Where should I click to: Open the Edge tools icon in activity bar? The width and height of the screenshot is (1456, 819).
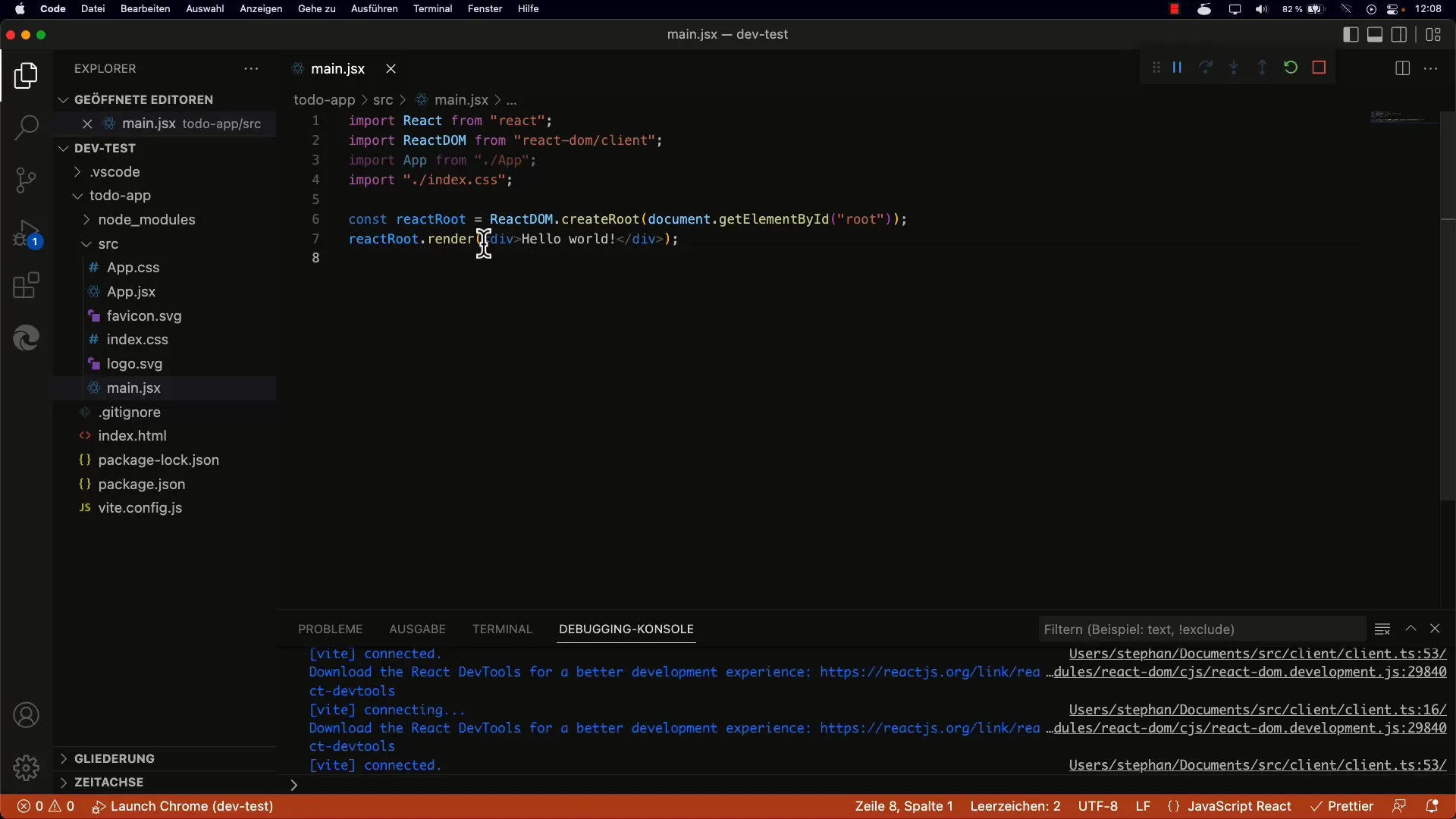(x=26, y=337)
